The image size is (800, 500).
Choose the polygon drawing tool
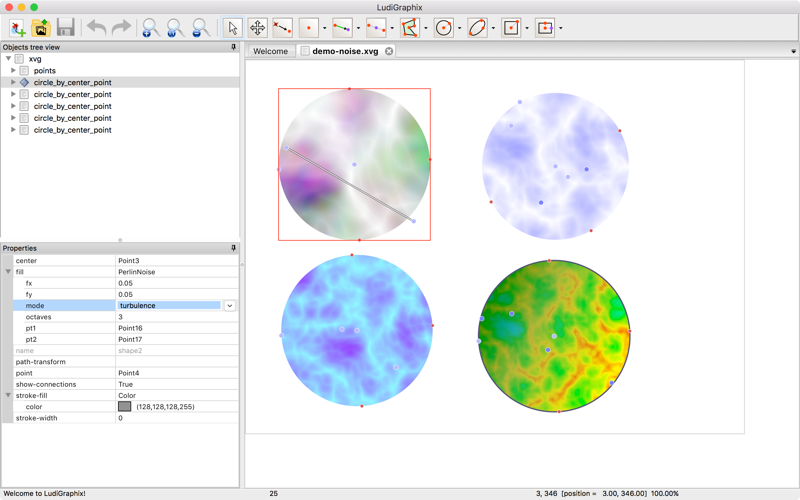tap(410, 28)
